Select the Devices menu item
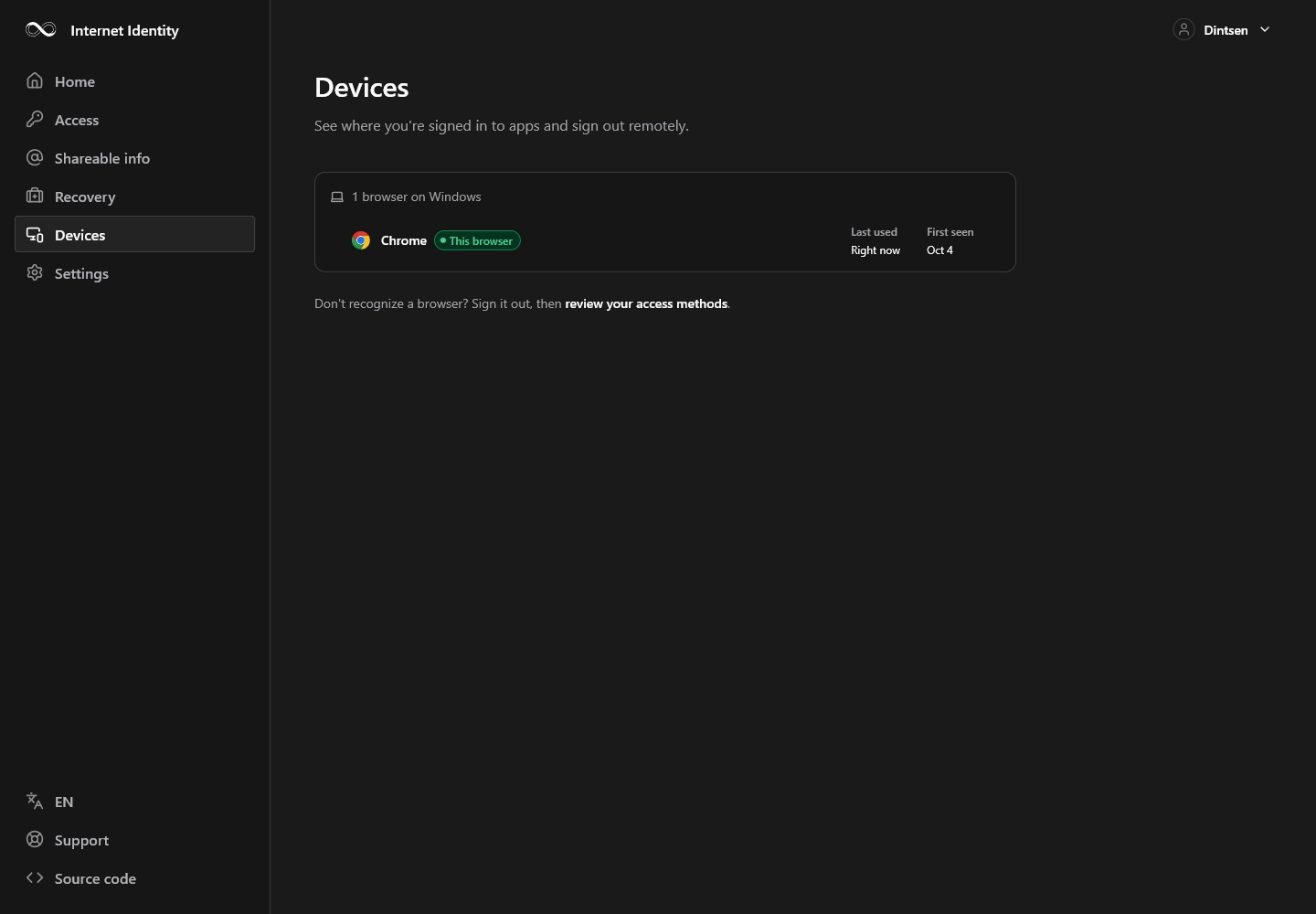 coord(134,234)
